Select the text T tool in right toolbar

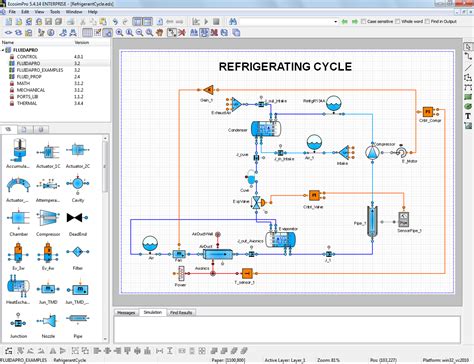click(468, 116)
